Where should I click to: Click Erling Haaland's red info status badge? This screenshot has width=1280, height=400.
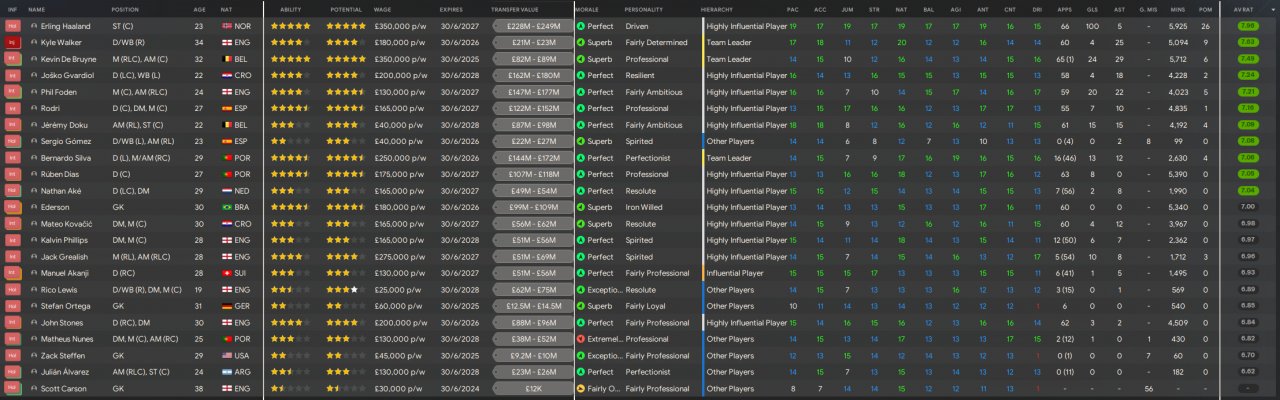pyautogui.click(x=13, y=26)
